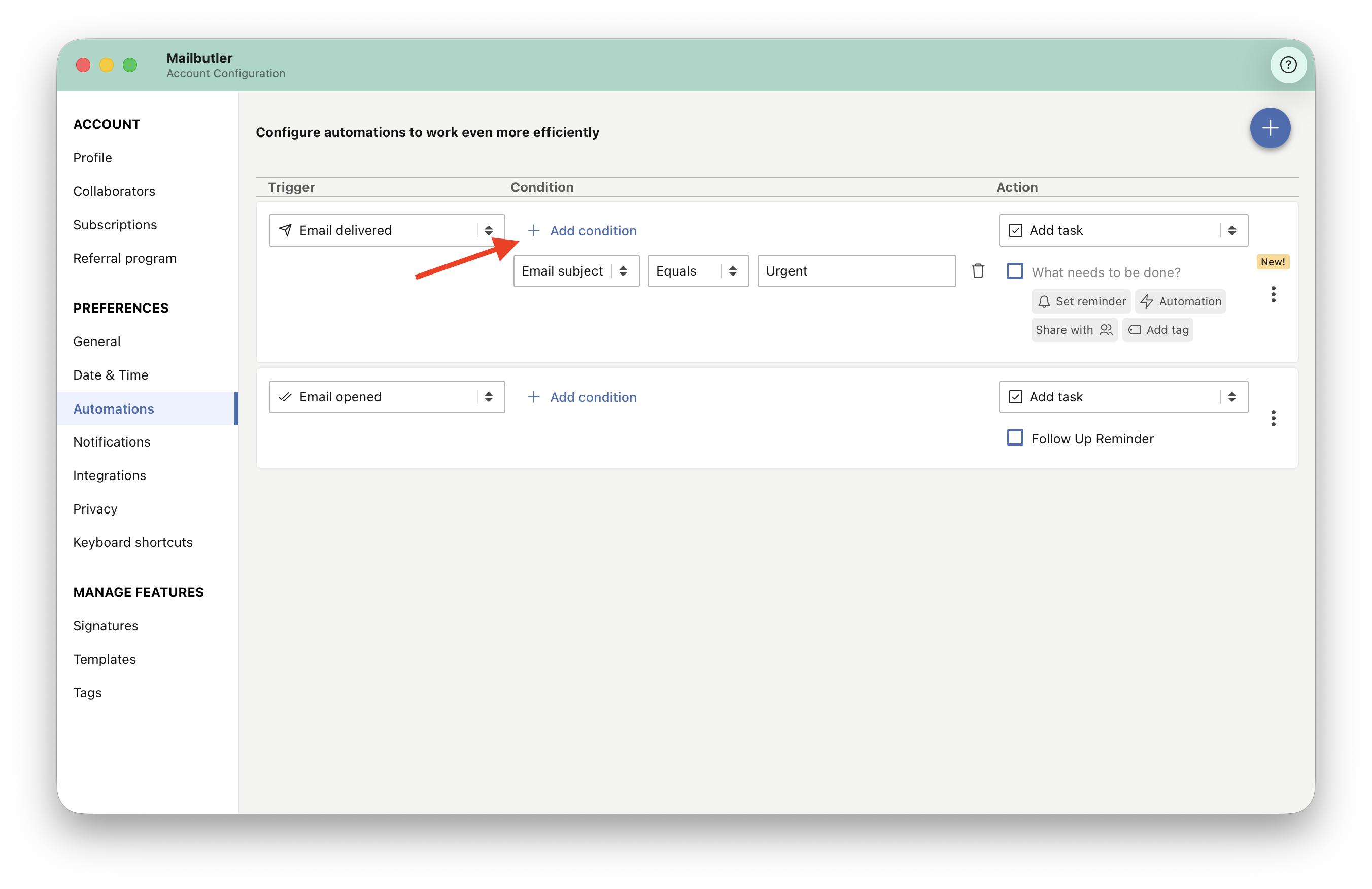This screenshot has height=889, width=1372.
Task: Click the Urgent condition value text field
Action: (856, 271)
